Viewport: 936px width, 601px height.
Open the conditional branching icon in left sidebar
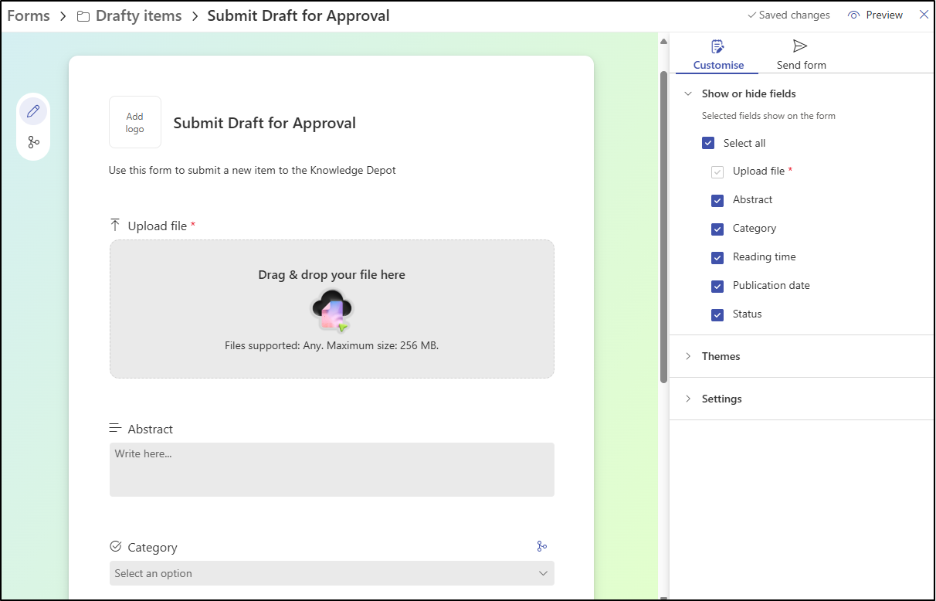pyautogui.click(x=33, y=141)
